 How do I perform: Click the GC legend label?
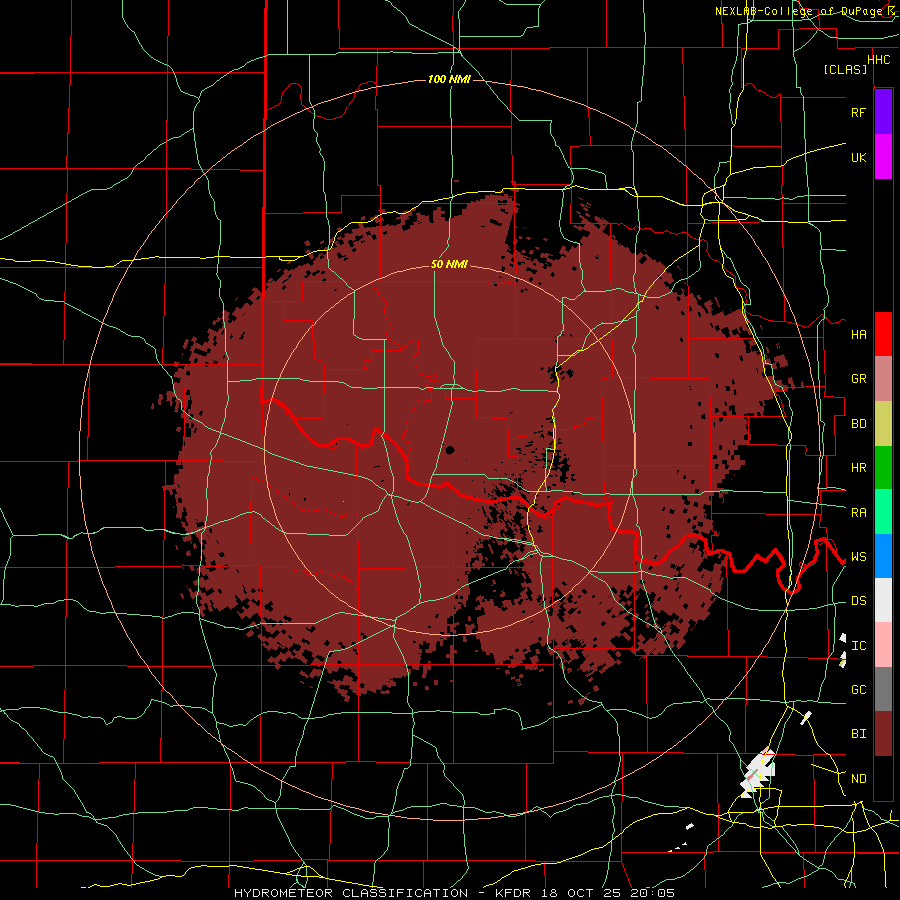click(x=858, y=690)
